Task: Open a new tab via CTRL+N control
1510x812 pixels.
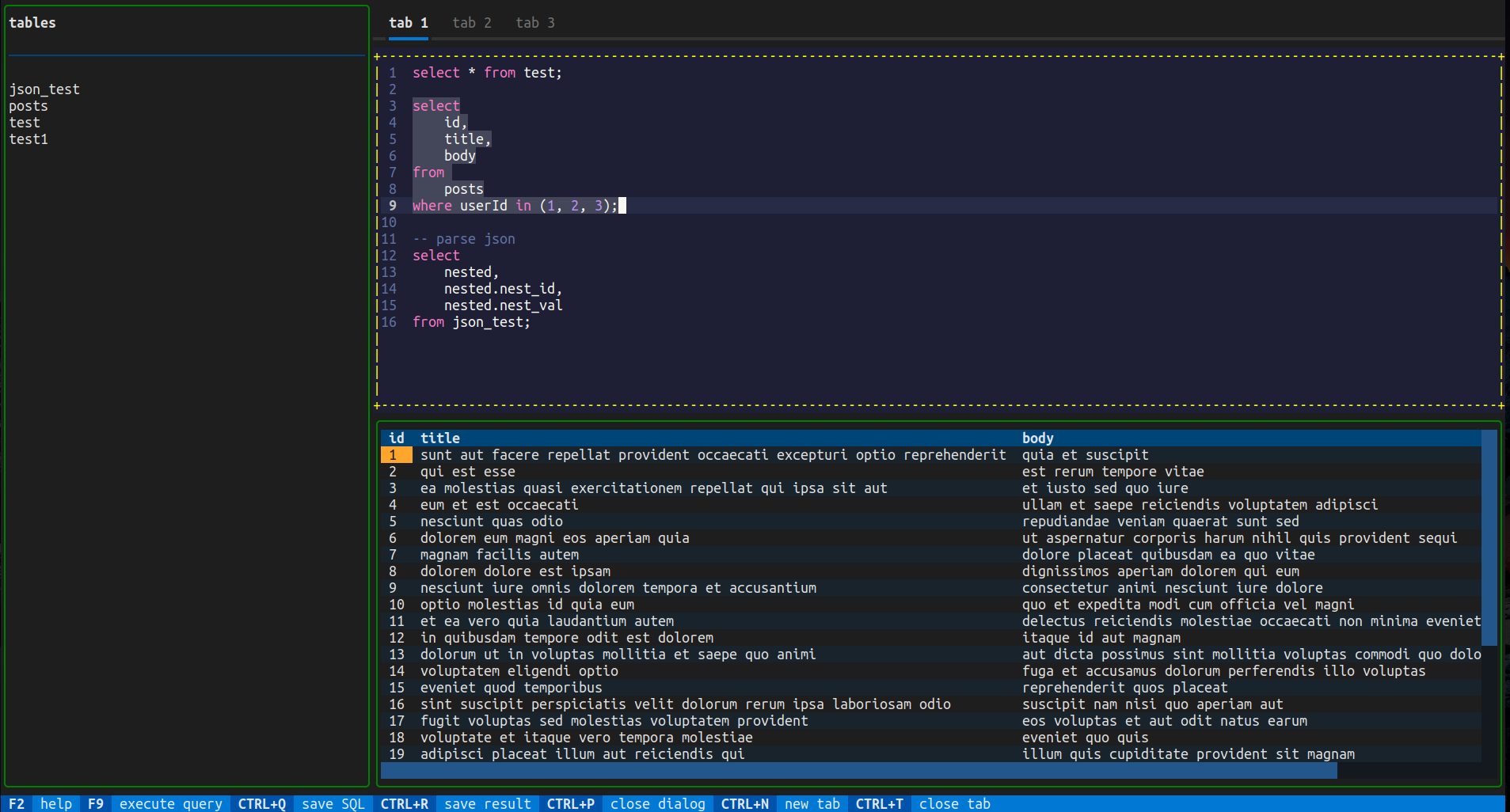Action: 812,803
